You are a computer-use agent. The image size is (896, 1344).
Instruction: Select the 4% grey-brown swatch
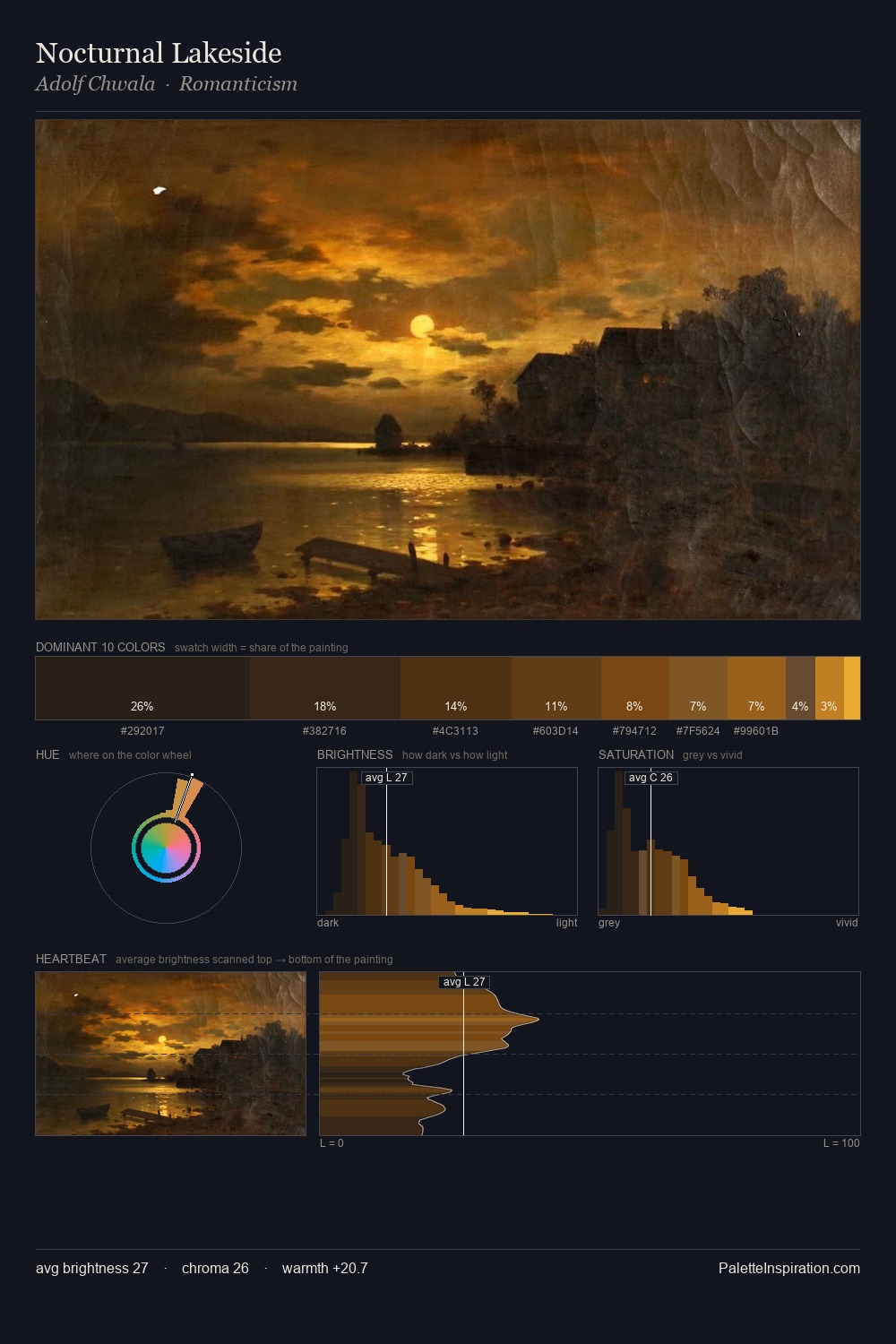[800, 688]
